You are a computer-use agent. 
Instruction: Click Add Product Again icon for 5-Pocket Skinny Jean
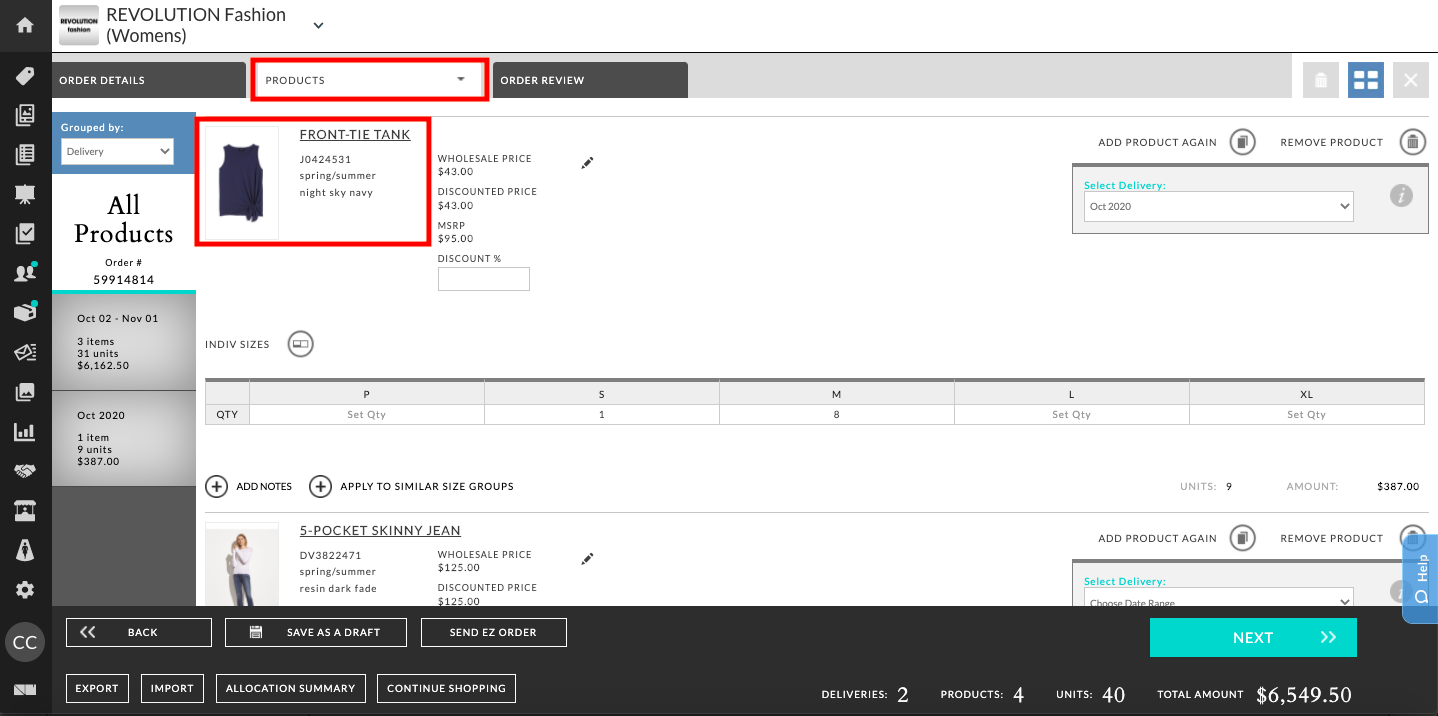point(1242,538)
